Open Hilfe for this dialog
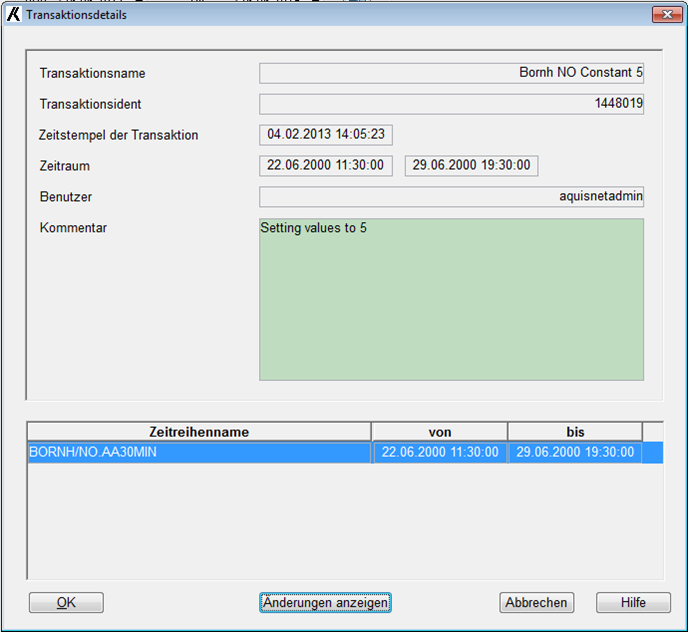Viewport: 688px width, 632px height. [633, 602]
